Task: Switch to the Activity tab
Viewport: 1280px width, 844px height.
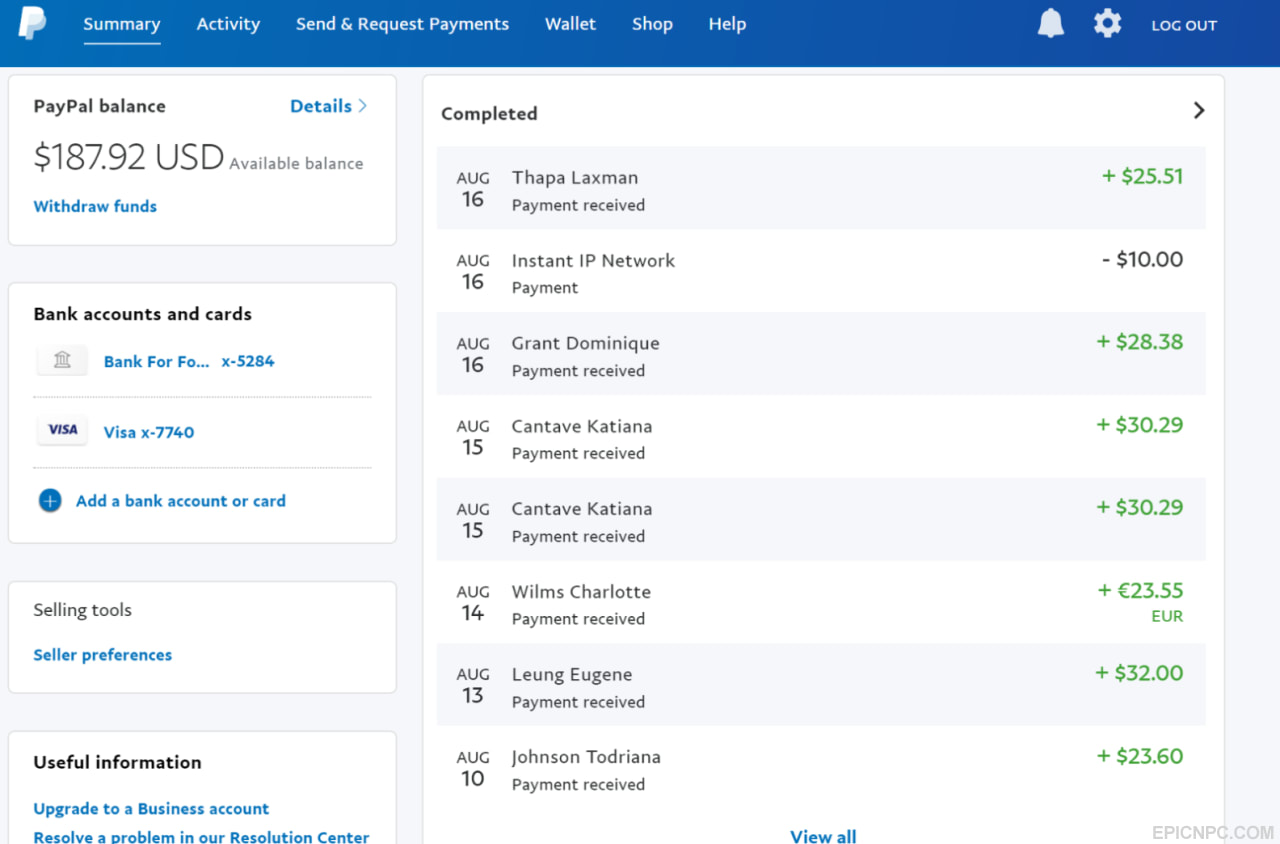Action: pos(228,24)
